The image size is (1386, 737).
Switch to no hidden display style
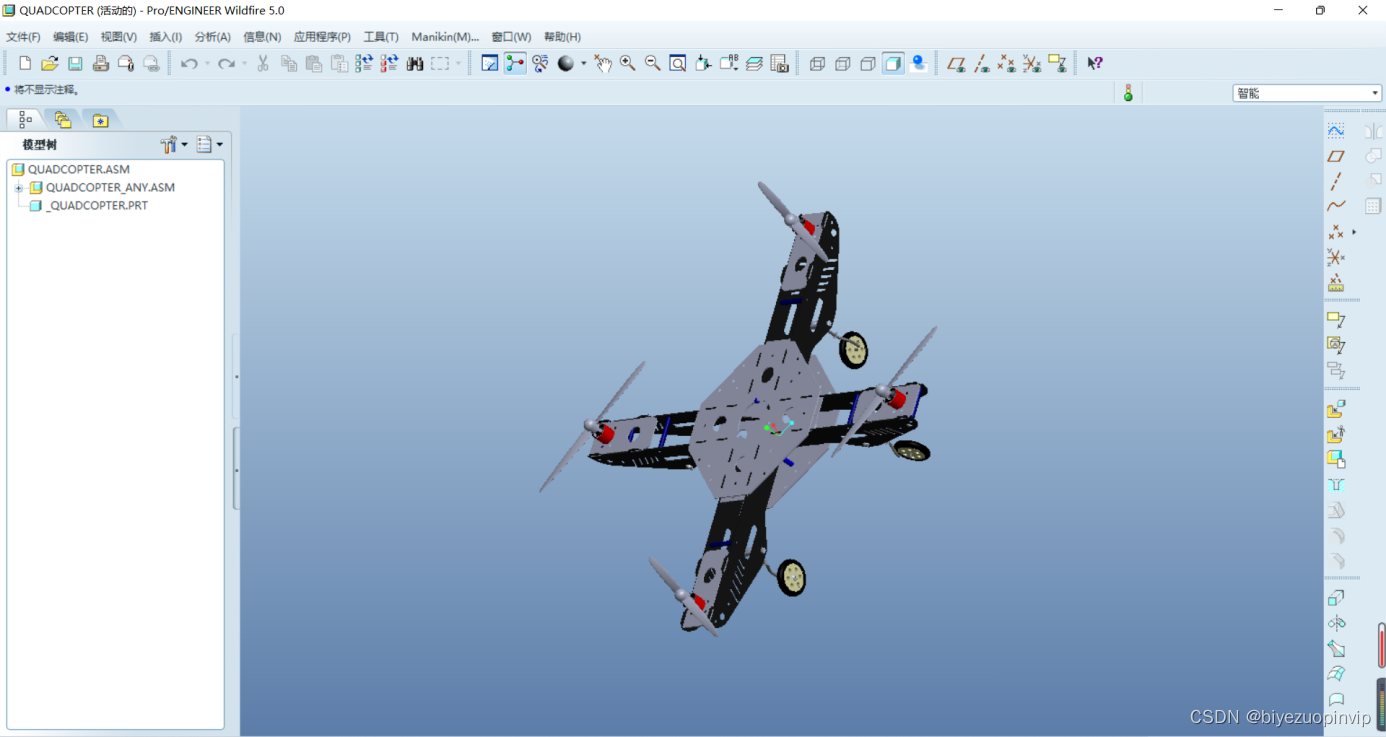868,63
